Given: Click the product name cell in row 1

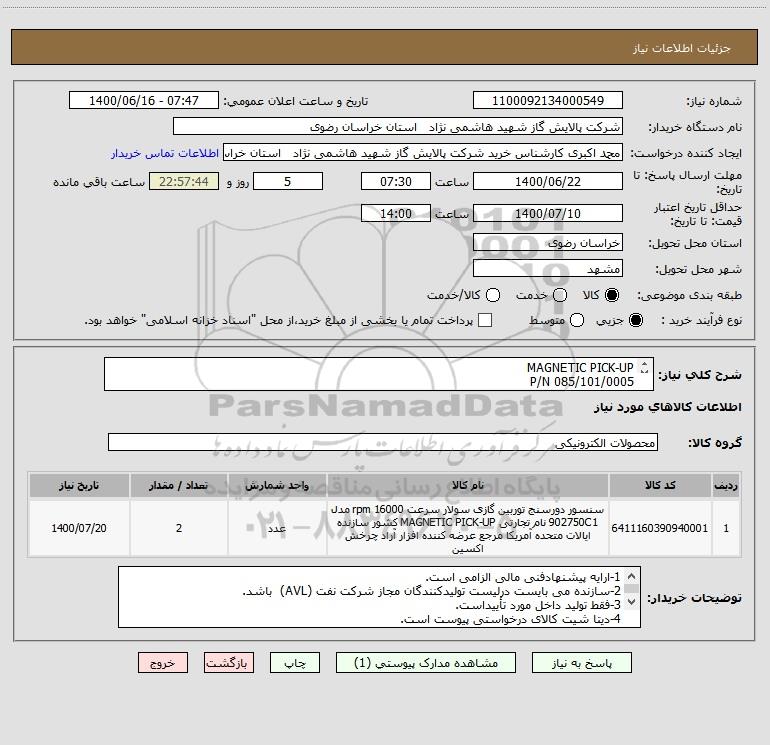Looking at the screenshot, I should [468, 528].
